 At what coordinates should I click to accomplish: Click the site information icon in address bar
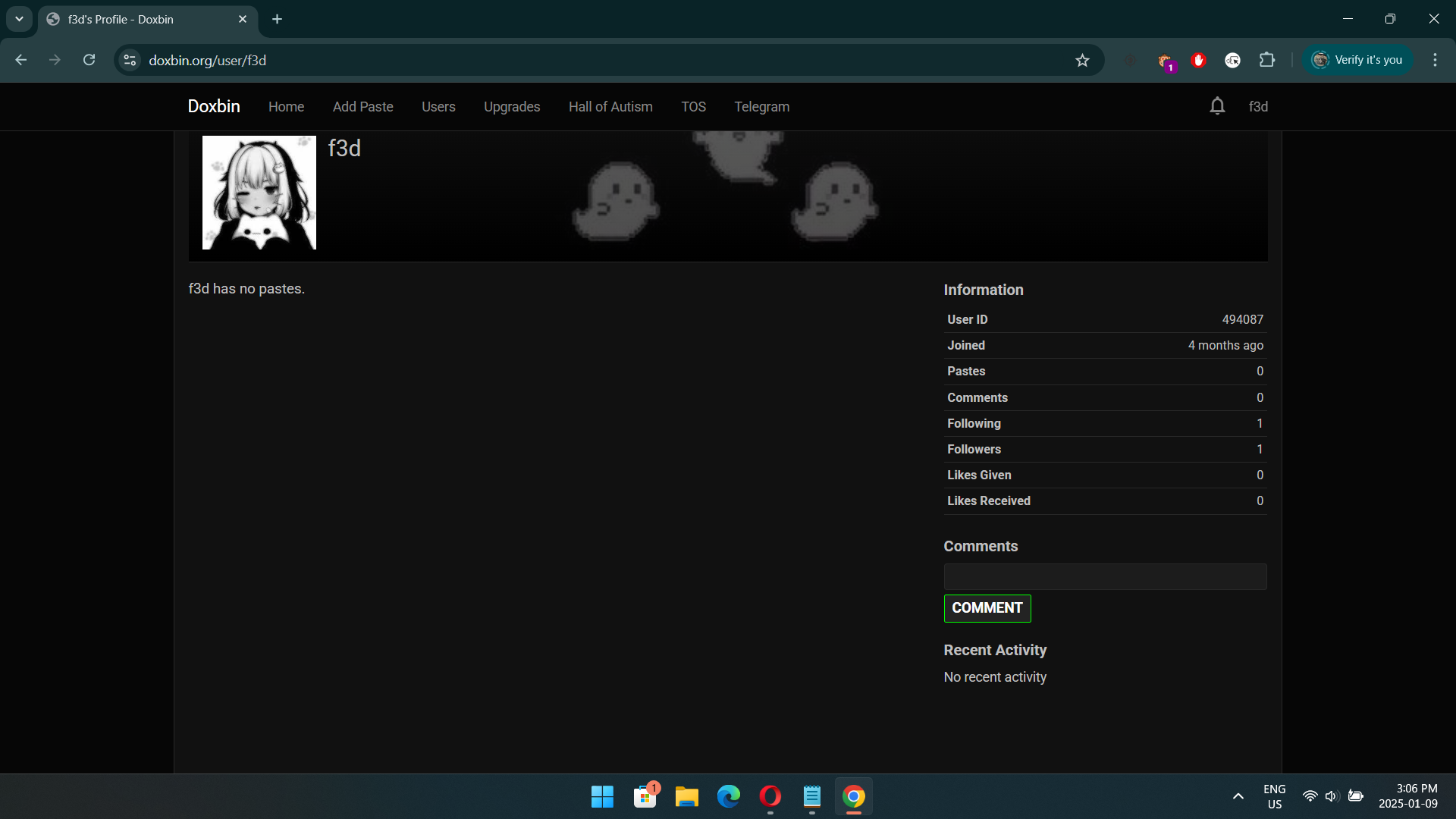click(130, 60)
